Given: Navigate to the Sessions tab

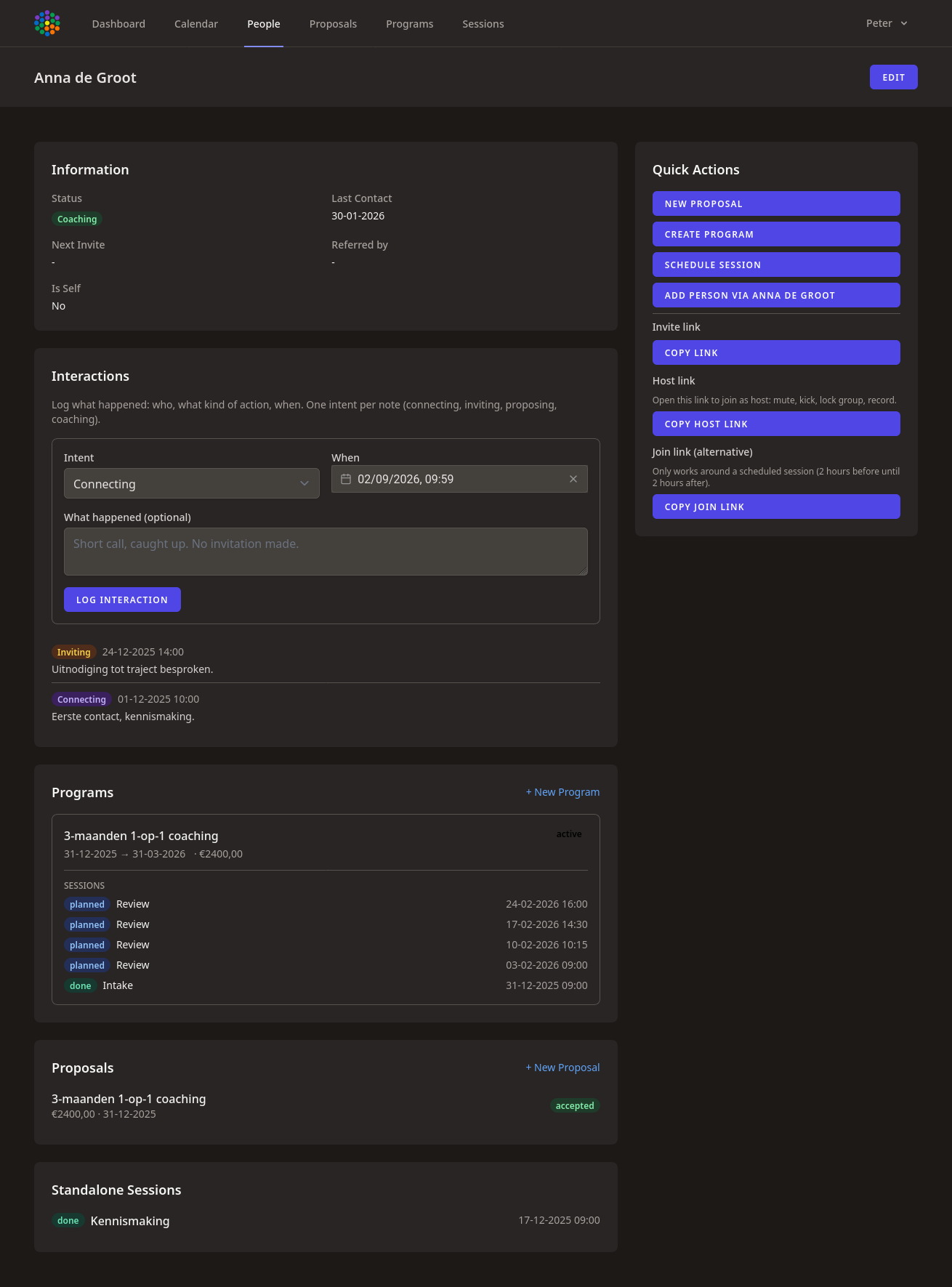Looking at the screenshot, I should click(x=483, y=24).
